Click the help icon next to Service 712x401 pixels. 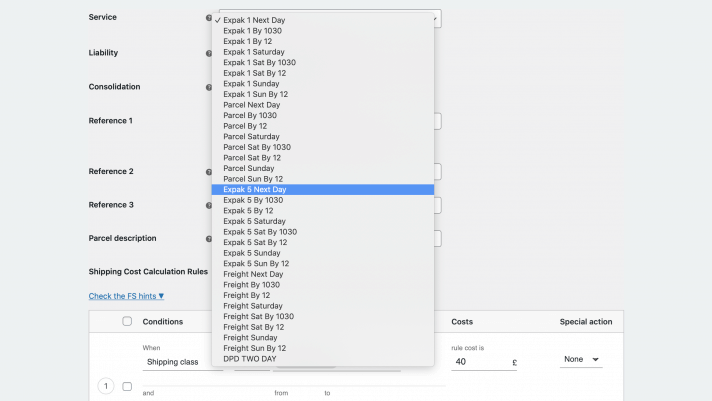[209, 18]
